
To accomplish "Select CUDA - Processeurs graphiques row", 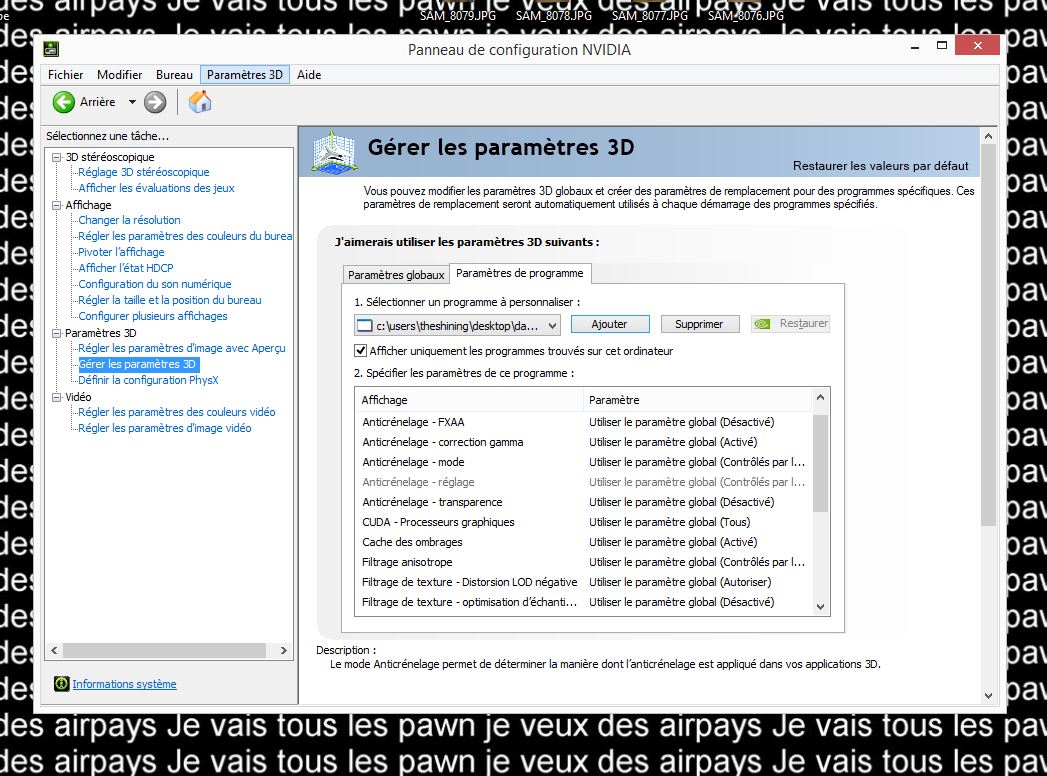I will 584,522.
